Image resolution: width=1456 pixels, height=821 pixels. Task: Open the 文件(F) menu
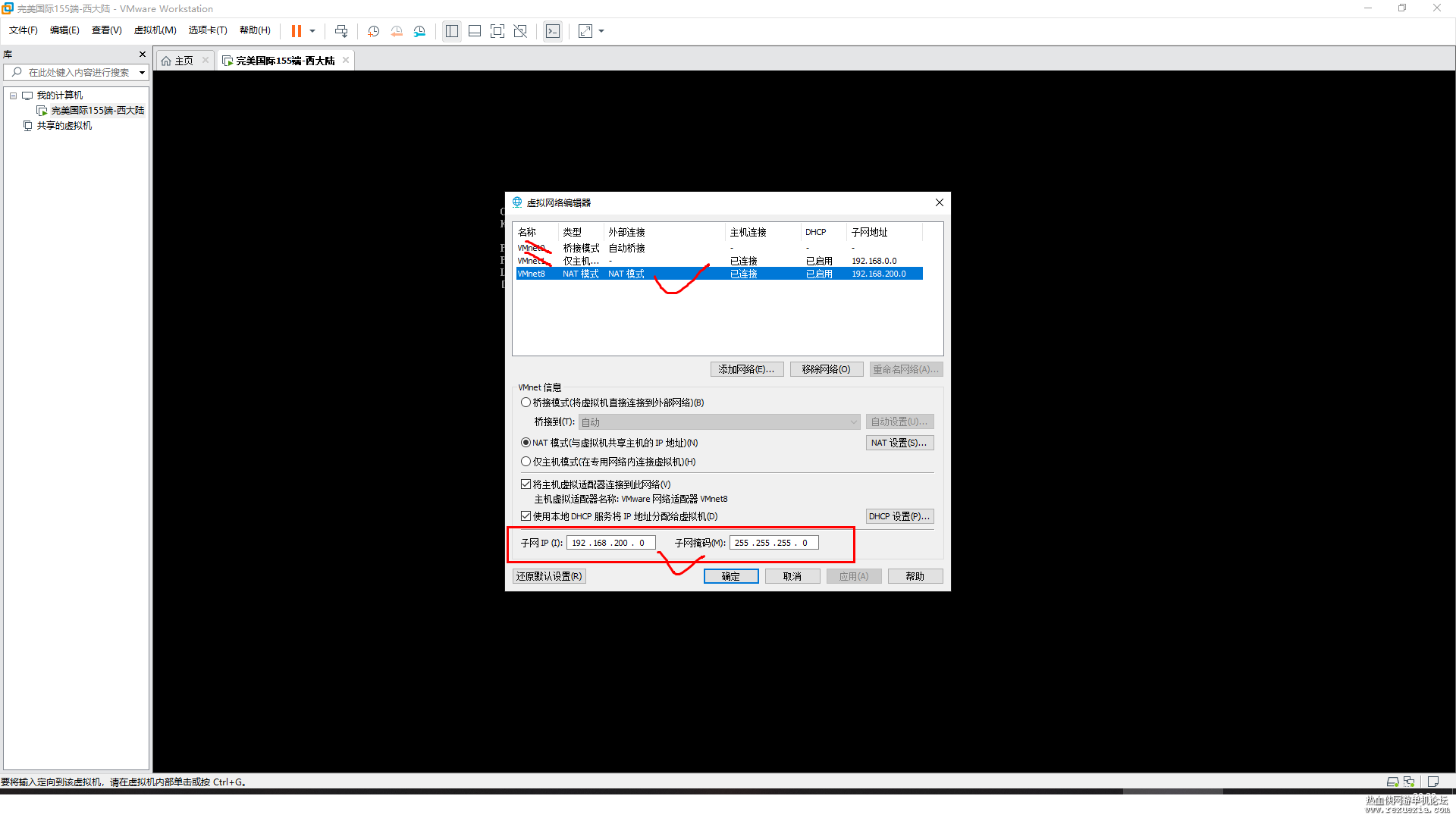point(24,30)
